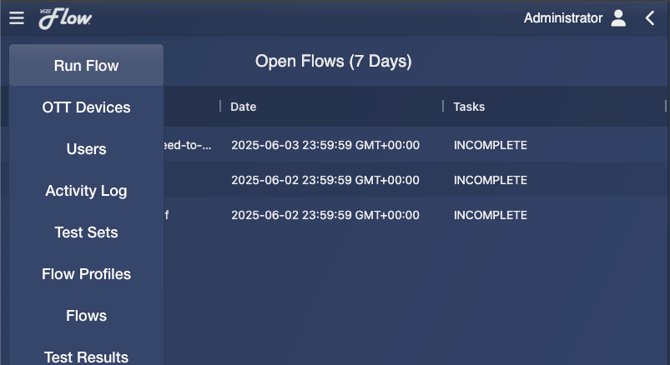Navigate to Flows in the menu
Image resolution: width=670 pixels, height=365 pixels.
pyautogui.click(x=86, y=315)
